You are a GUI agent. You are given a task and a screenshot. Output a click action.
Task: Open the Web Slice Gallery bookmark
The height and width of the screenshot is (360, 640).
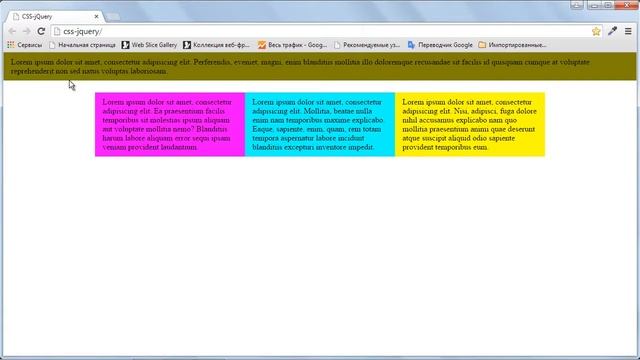coord(149,45)
